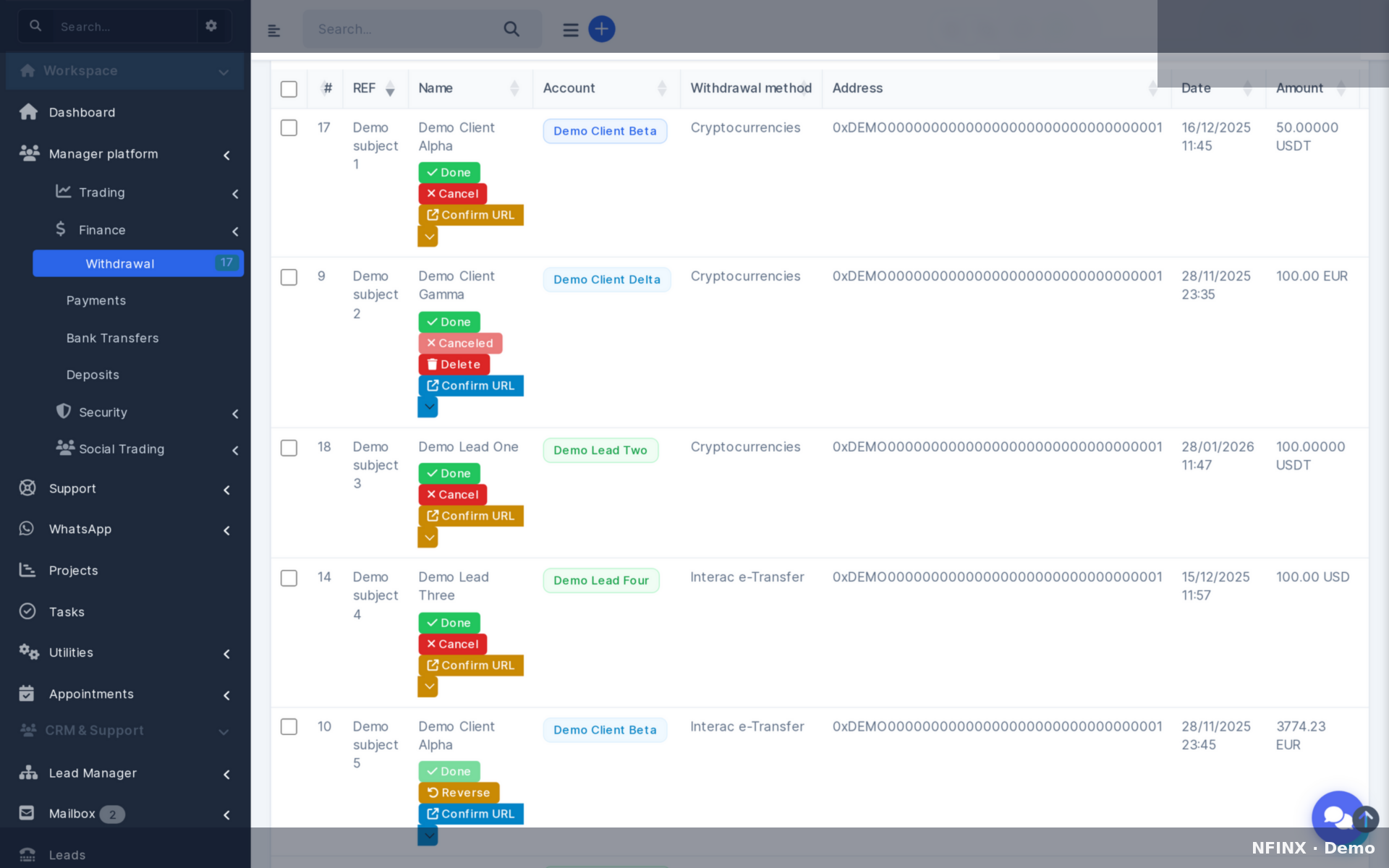Image resolution: width=1389 pixels, height=868 pixels.
Task: Expand the Trading submenu chevron
Action: 235,193
